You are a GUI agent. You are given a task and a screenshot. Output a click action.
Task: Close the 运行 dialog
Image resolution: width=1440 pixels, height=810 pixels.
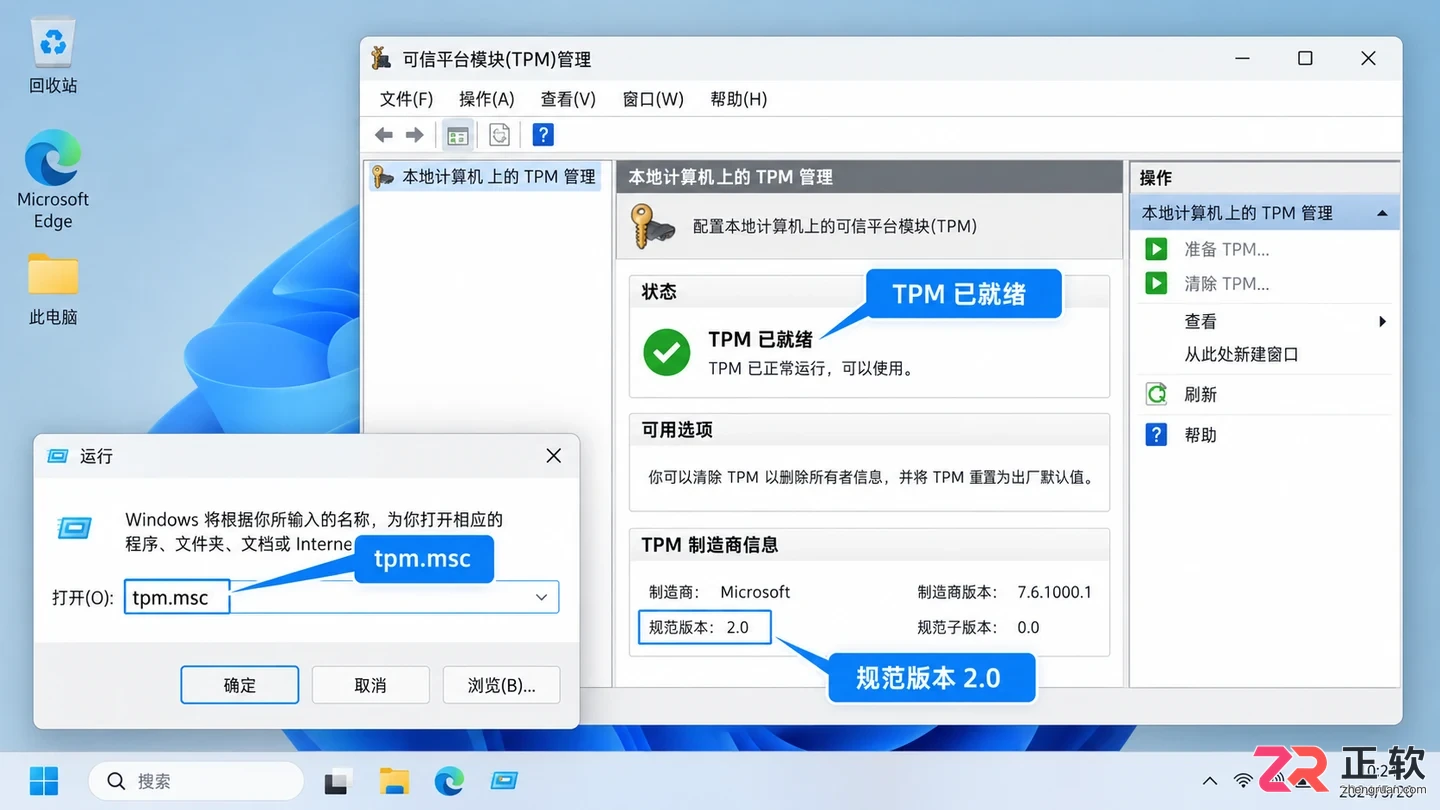click(x=553, y=456)
